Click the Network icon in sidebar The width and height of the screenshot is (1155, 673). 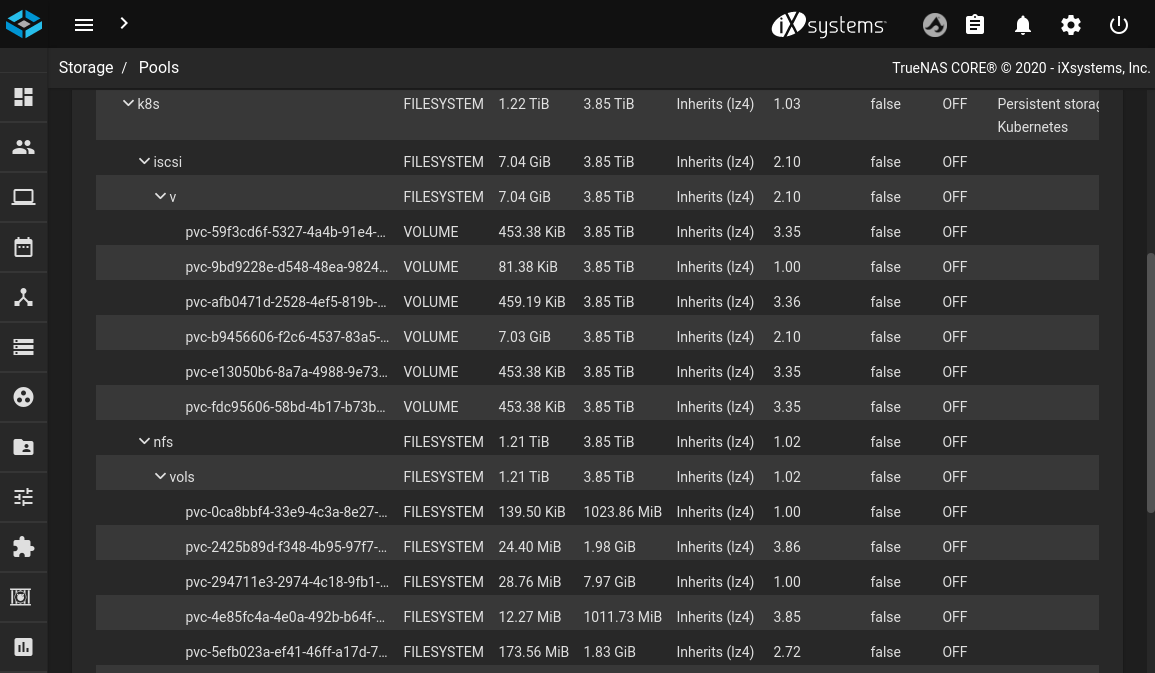pyautogui.click(x=23, y=297)
